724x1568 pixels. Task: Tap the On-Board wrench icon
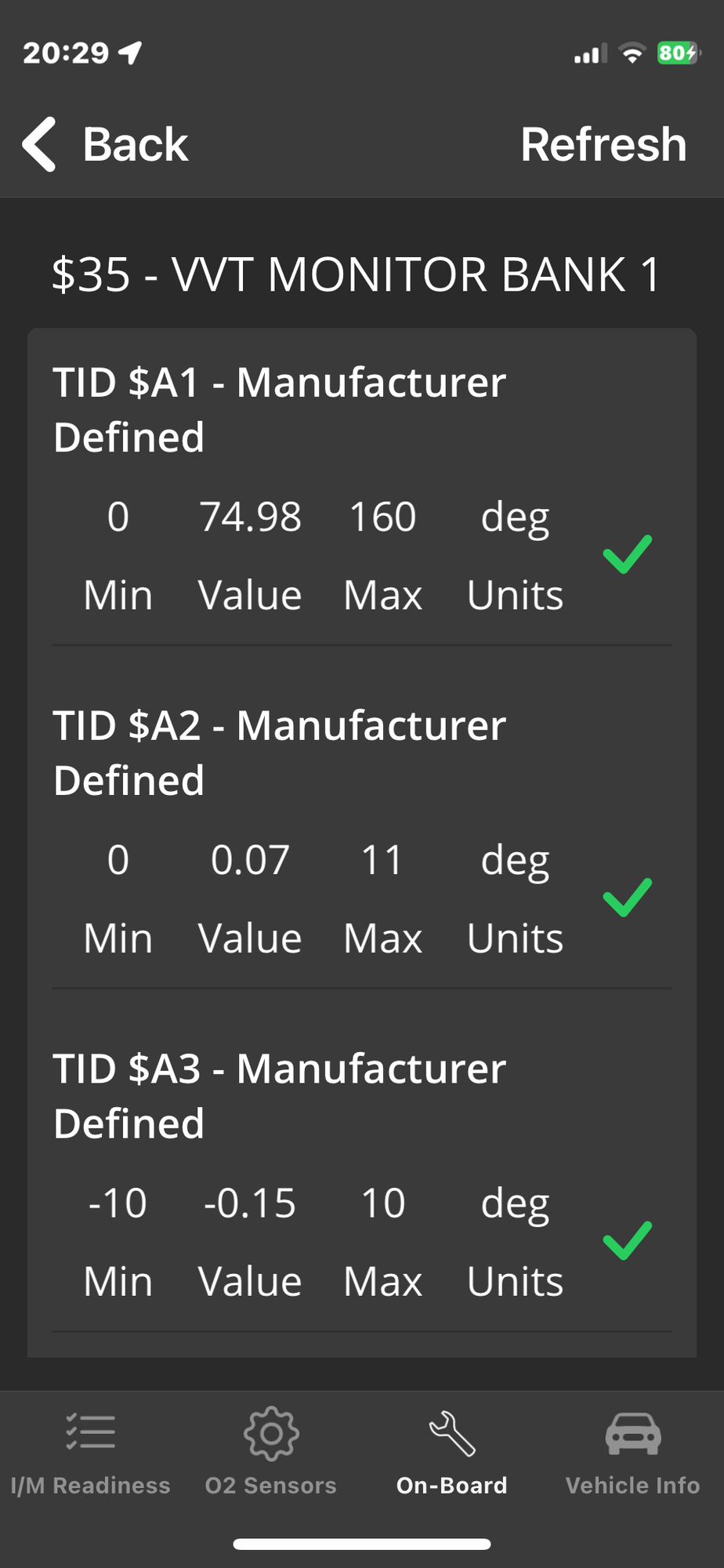point(452,1433)
